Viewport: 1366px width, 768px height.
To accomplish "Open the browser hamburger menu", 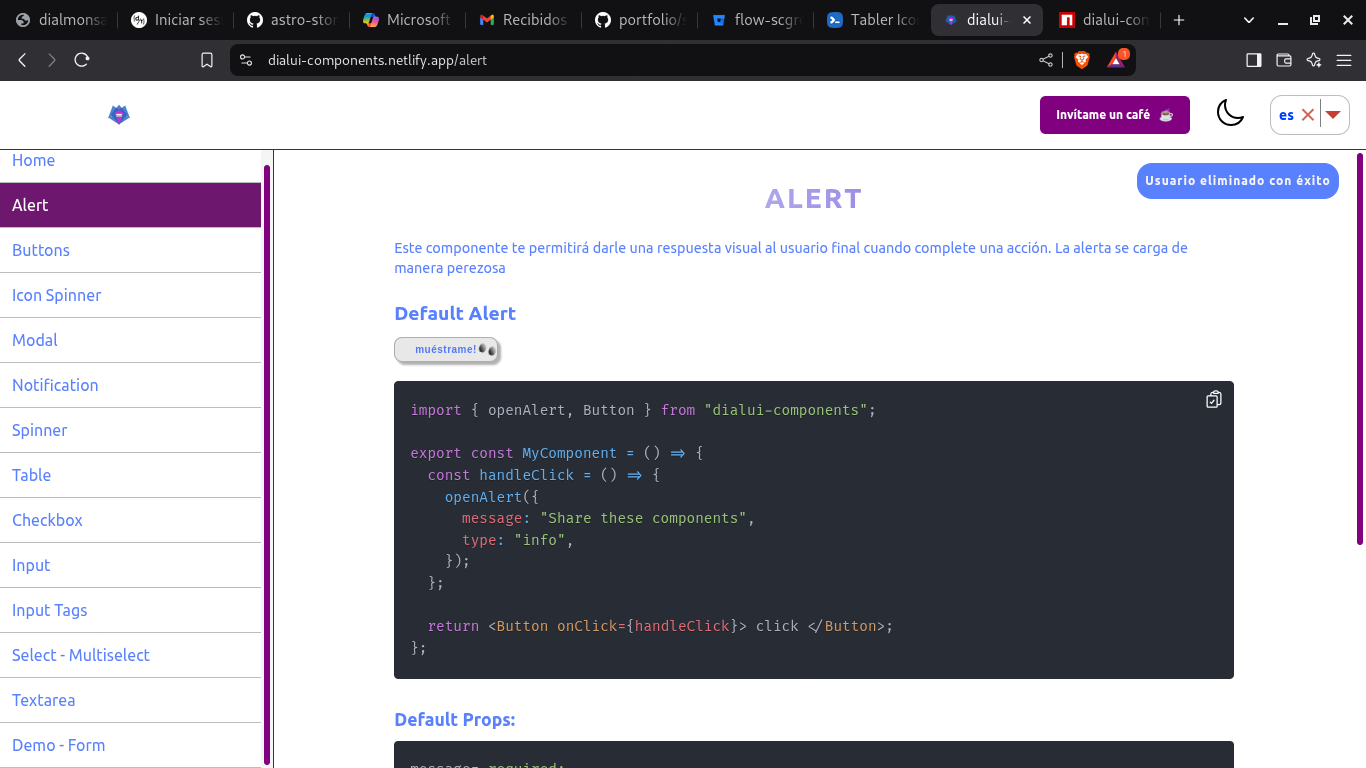I will (1345, 60).
